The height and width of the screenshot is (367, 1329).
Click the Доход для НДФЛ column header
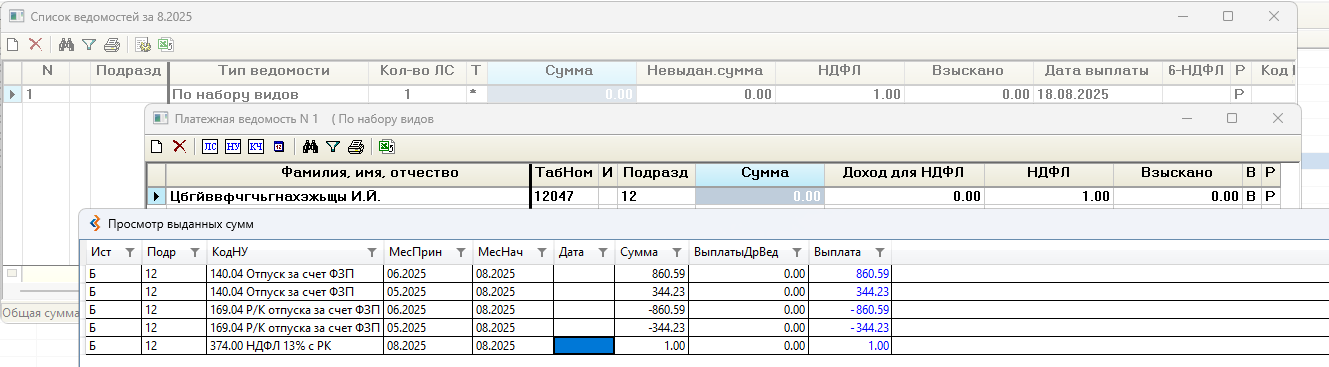coord(903,173)
